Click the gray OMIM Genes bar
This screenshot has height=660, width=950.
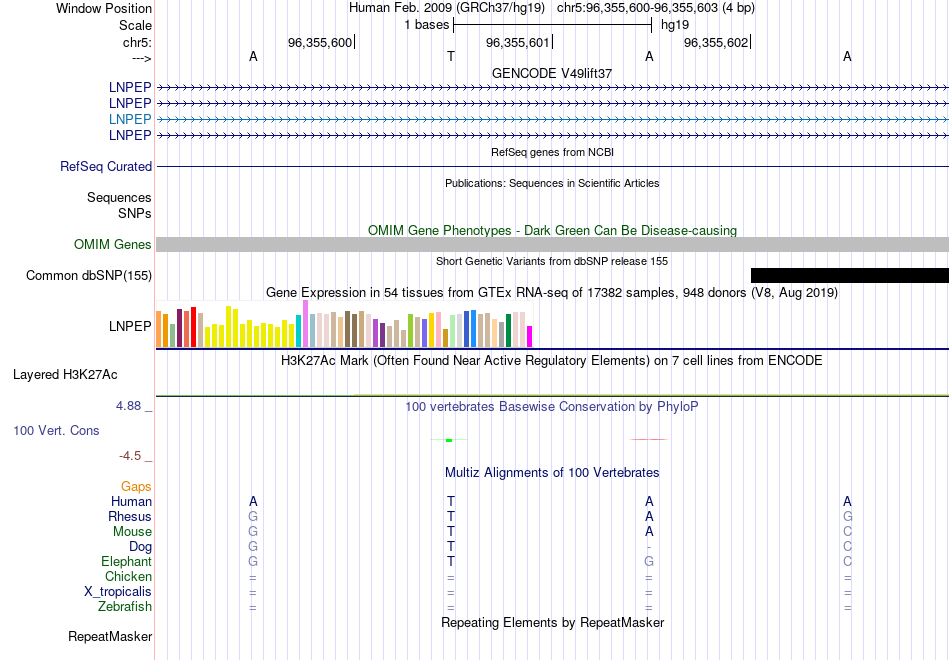click(x=552, y=244)
